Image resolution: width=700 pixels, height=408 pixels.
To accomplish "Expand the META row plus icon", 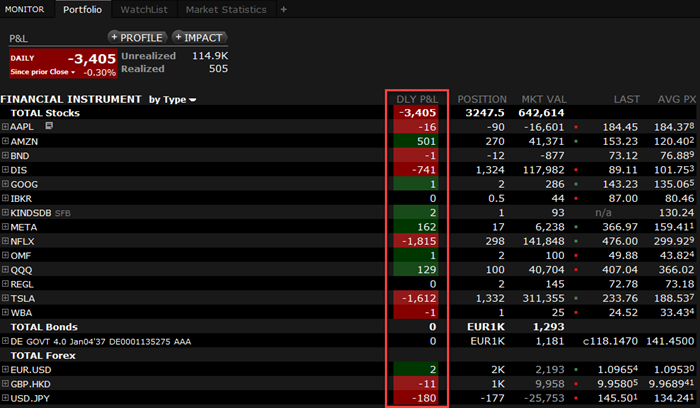I will (x=5, y=227).
